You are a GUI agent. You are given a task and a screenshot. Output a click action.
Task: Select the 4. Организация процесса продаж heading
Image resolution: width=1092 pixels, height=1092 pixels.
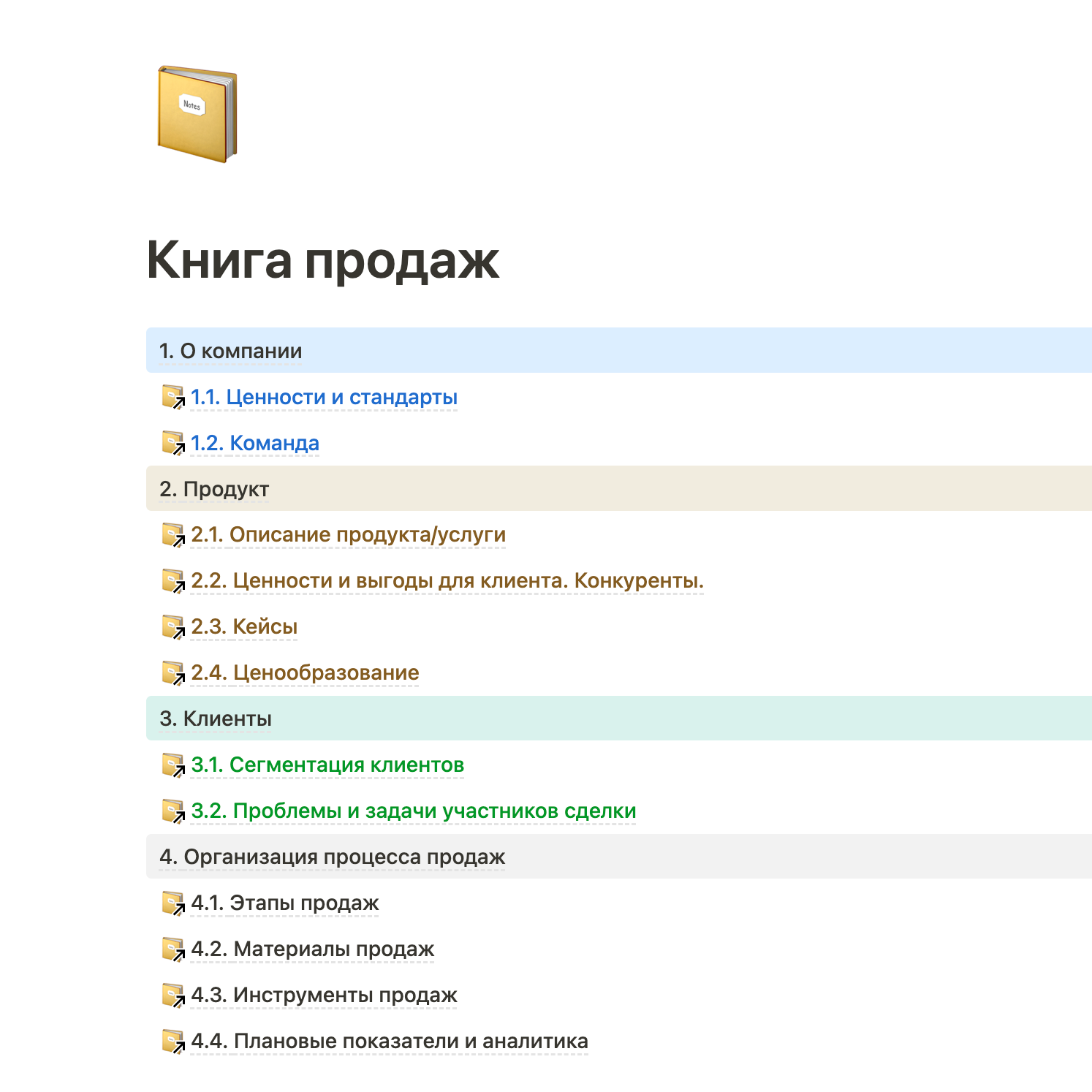click(332, 857)
